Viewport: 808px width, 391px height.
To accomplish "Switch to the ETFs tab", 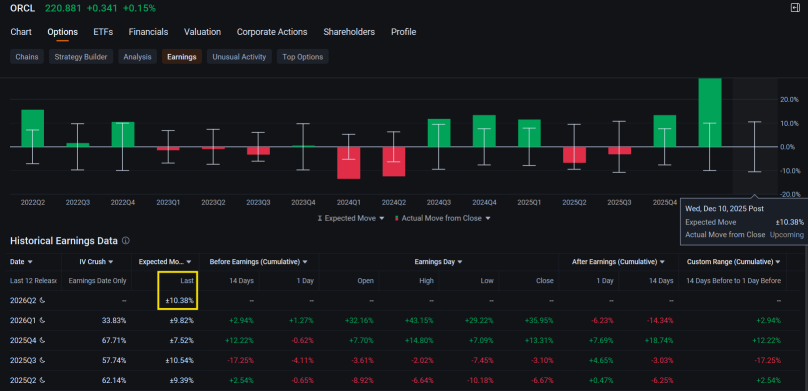I will [x=103, y=32].
